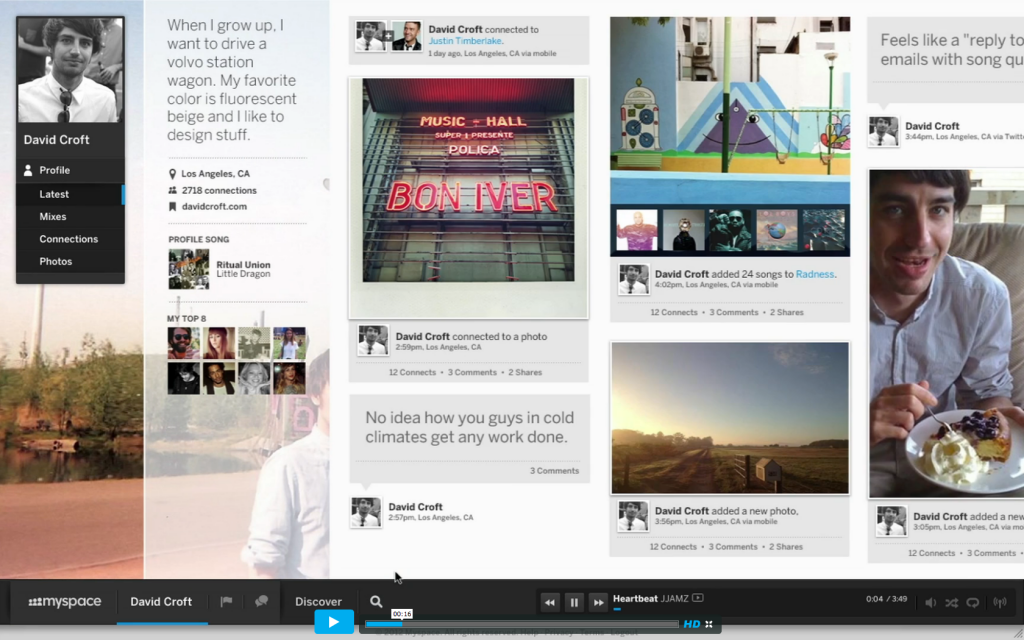The width and height of the screenshot is (1024, 640).
Task: Click the David Croft name under cold climates post
Action: click(x=415, y=507)
